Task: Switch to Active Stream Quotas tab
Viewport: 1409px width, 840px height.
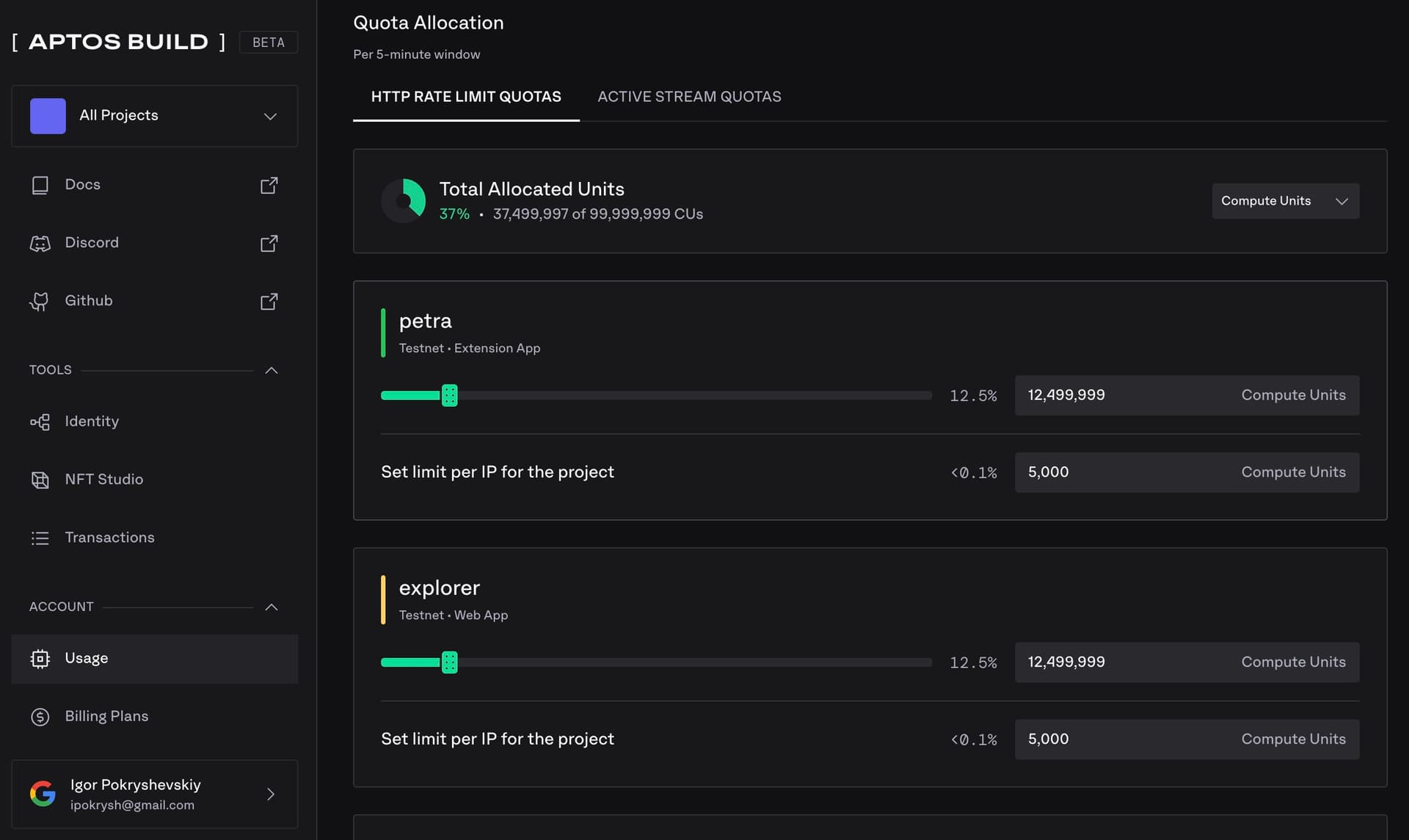Action: (689, 97)
